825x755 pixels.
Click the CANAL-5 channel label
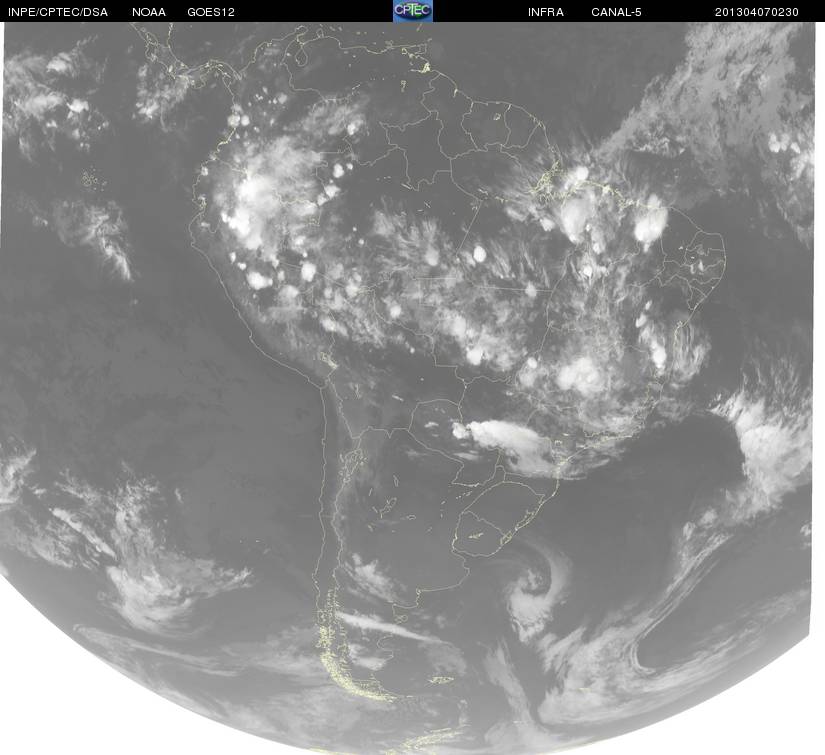coord(616,12)
